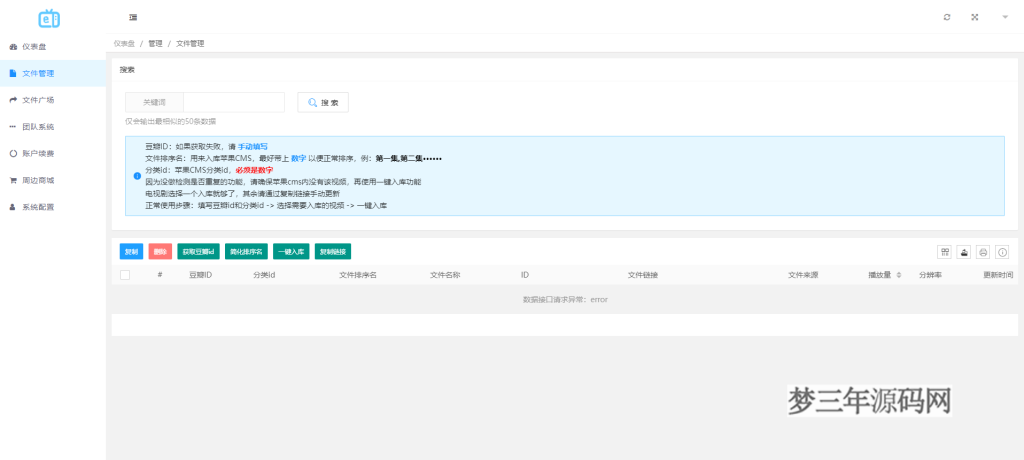The image size is (1024, 460).
Task: Click the ID column header
Action: 524,275
